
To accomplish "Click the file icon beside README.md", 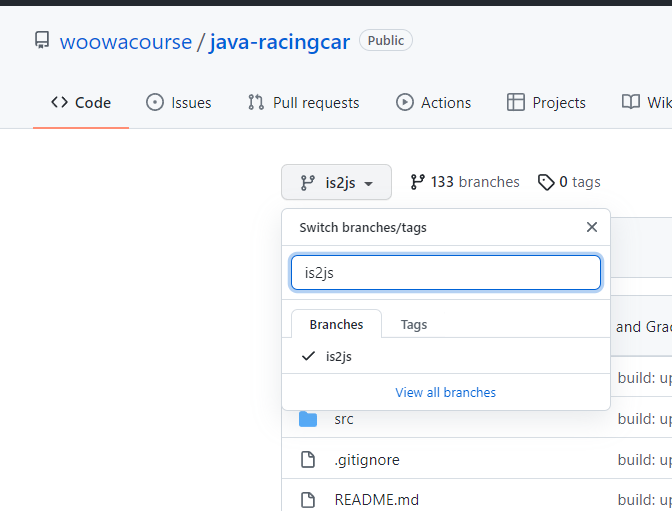I will [308, 499].
